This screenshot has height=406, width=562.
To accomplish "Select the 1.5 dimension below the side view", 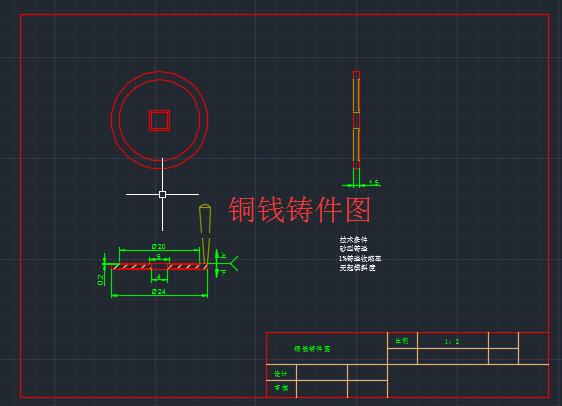I will click(373, 182).
